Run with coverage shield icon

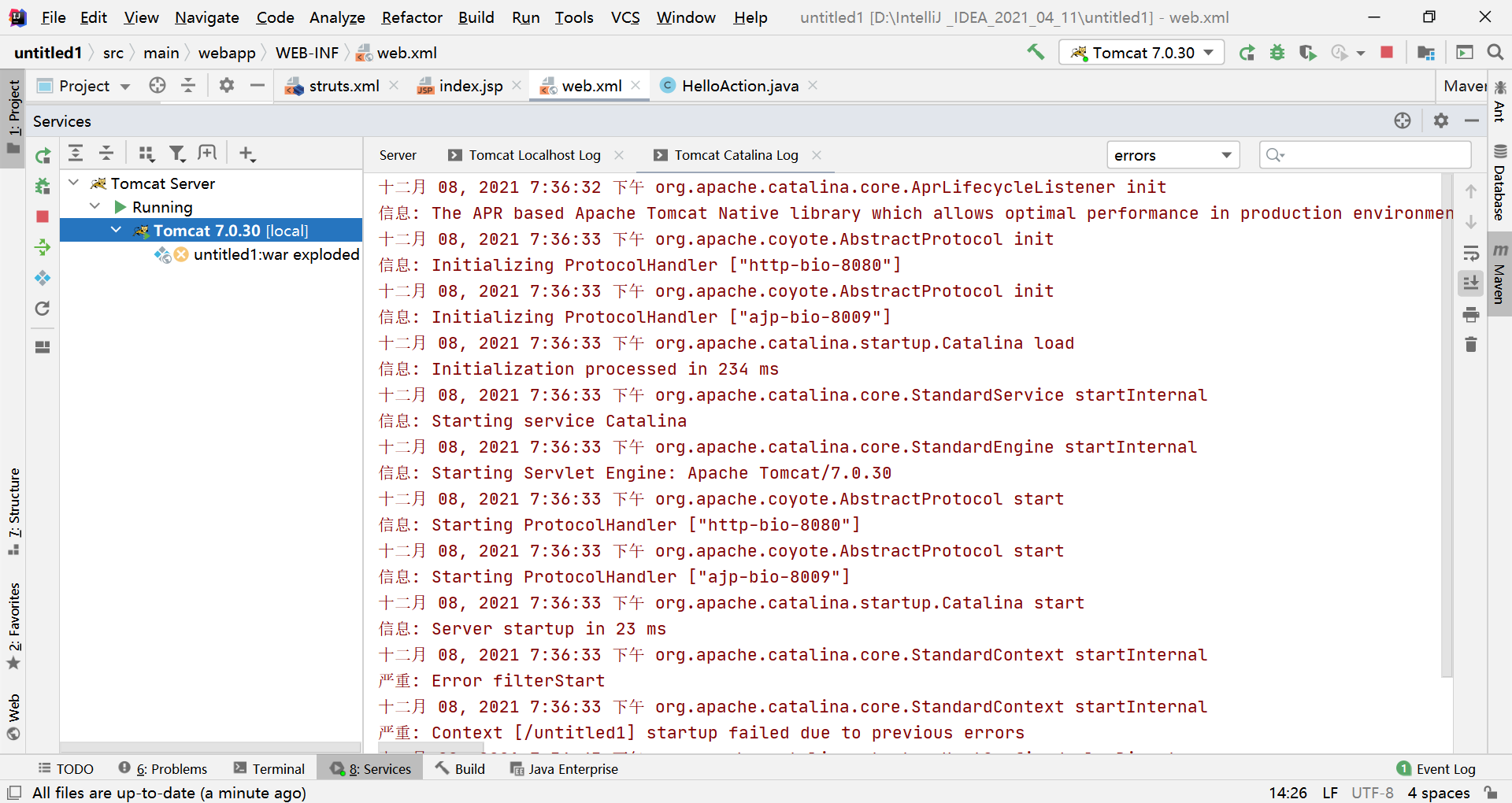click(x=1307, y=53)
